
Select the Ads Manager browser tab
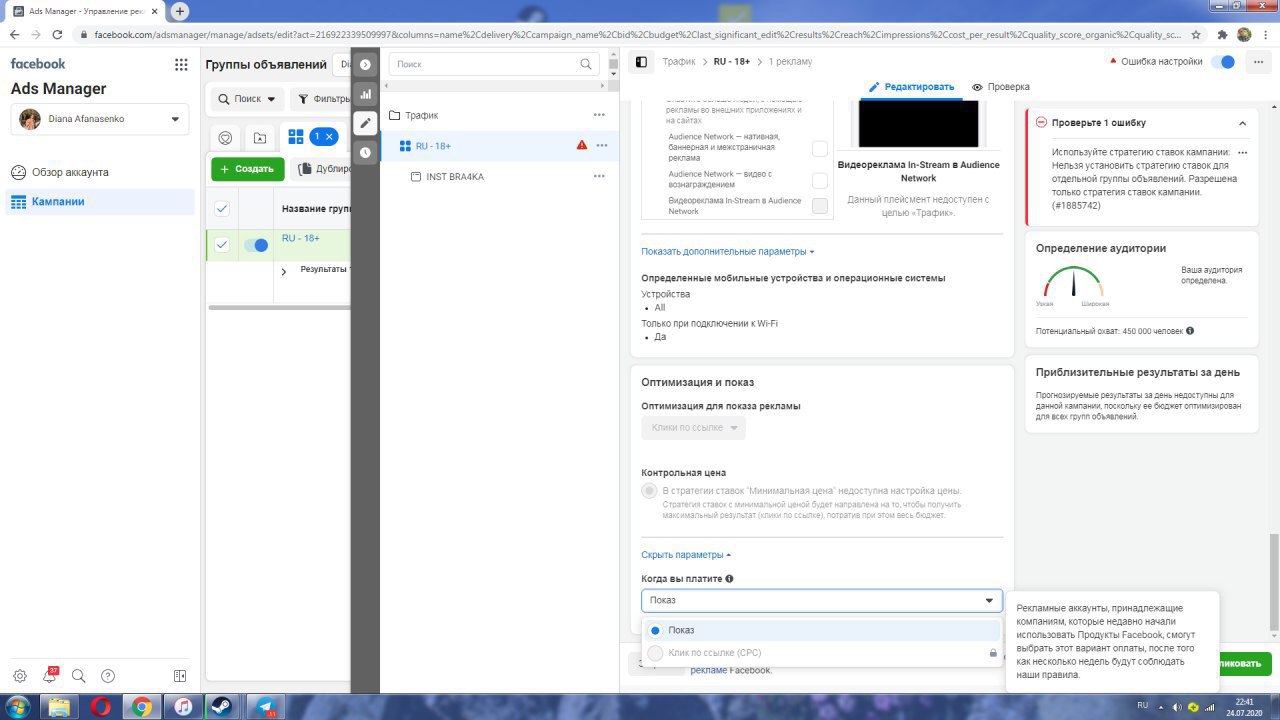click(x=83, y=11)
